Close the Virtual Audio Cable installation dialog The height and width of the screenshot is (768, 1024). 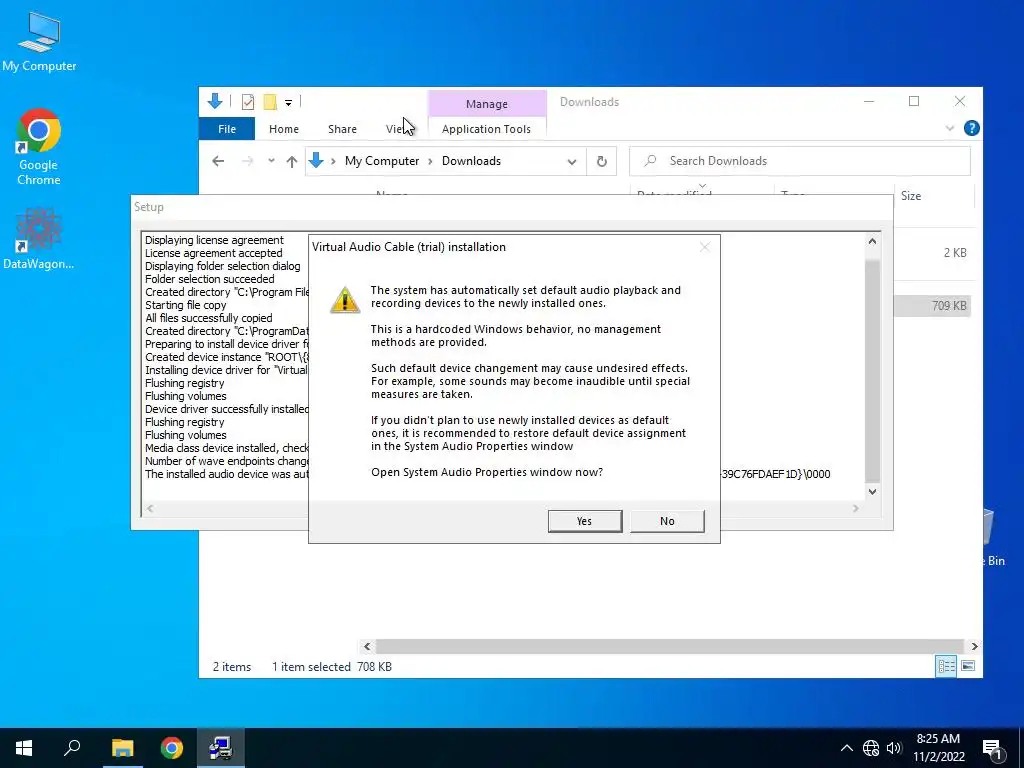click(x=704, y=247)
